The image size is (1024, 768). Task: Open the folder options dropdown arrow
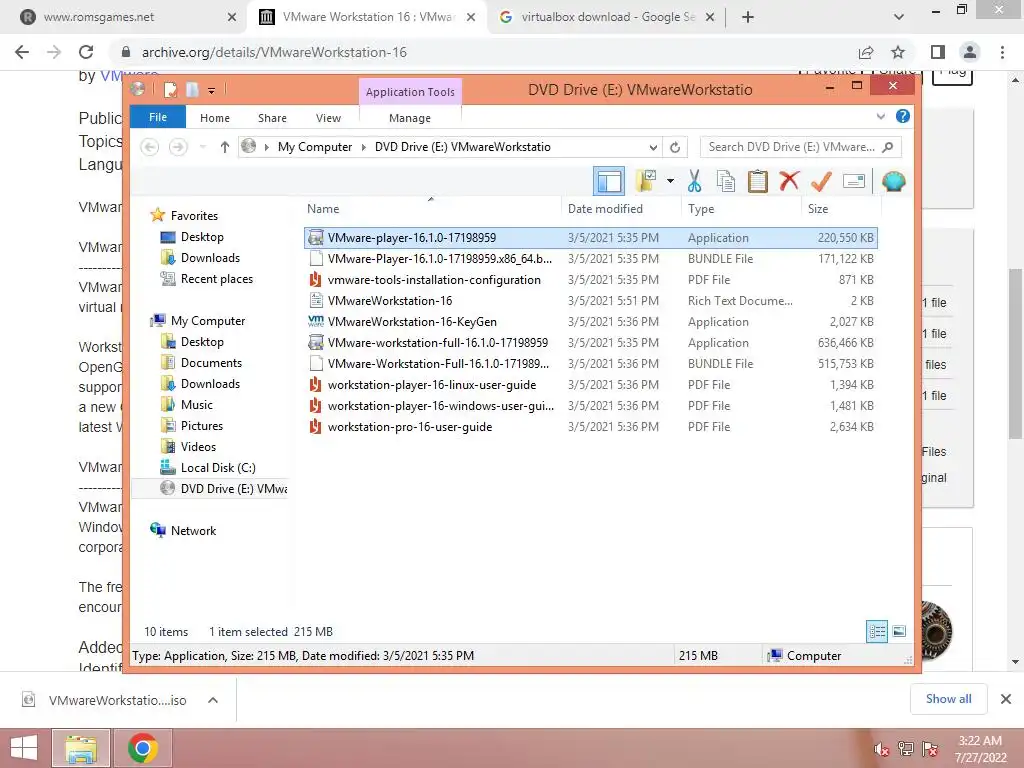(x=670, y=181)
